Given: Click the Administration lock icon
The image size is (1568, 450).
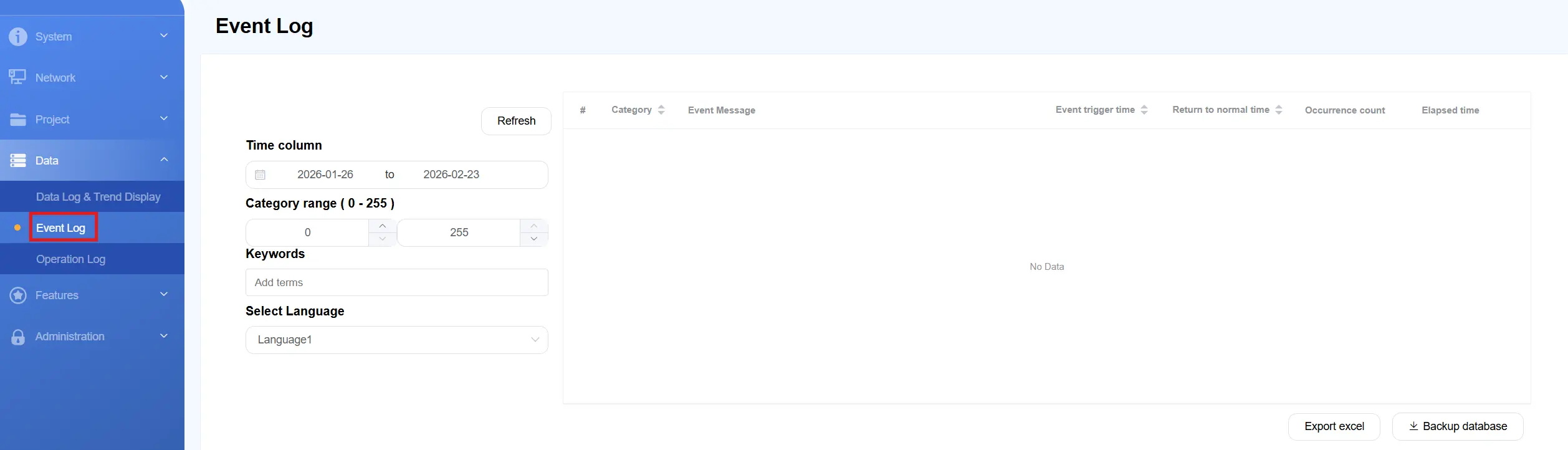Looking at the screenshot, I should [x=18, y=337].
